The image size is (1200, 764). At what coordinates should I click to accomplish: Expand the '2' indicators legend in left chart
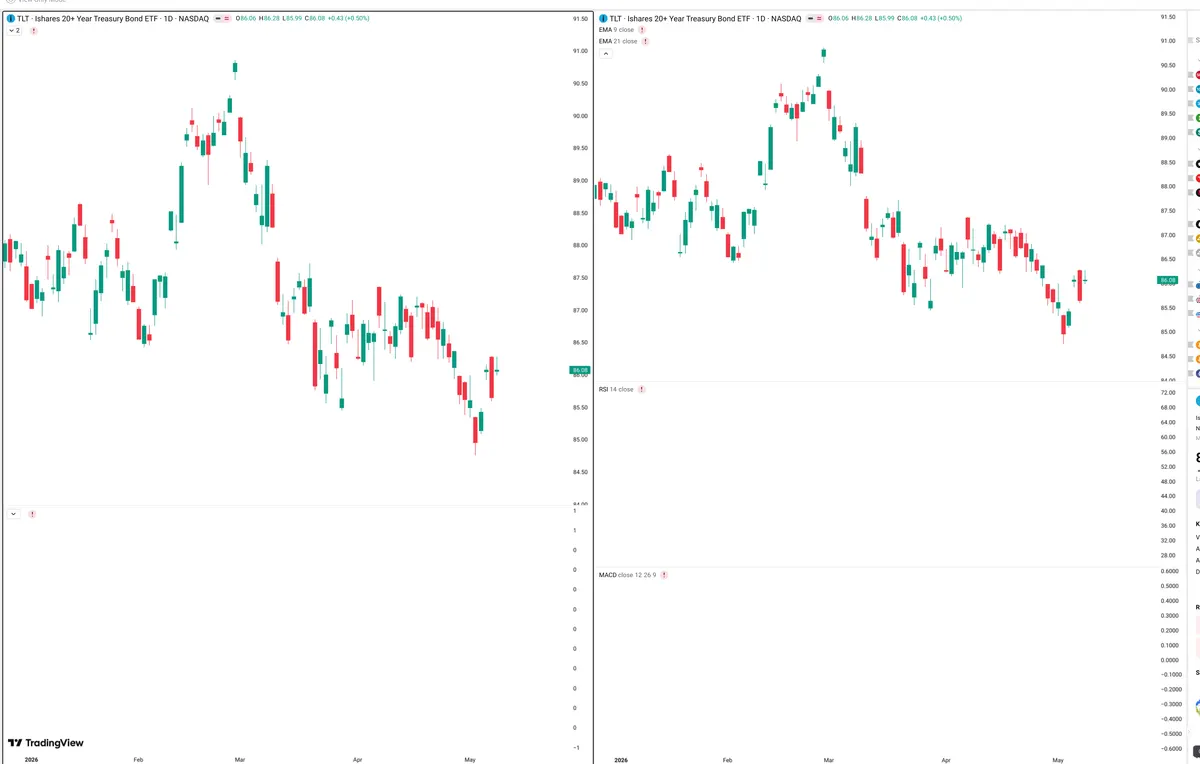(x=15, y=31)
